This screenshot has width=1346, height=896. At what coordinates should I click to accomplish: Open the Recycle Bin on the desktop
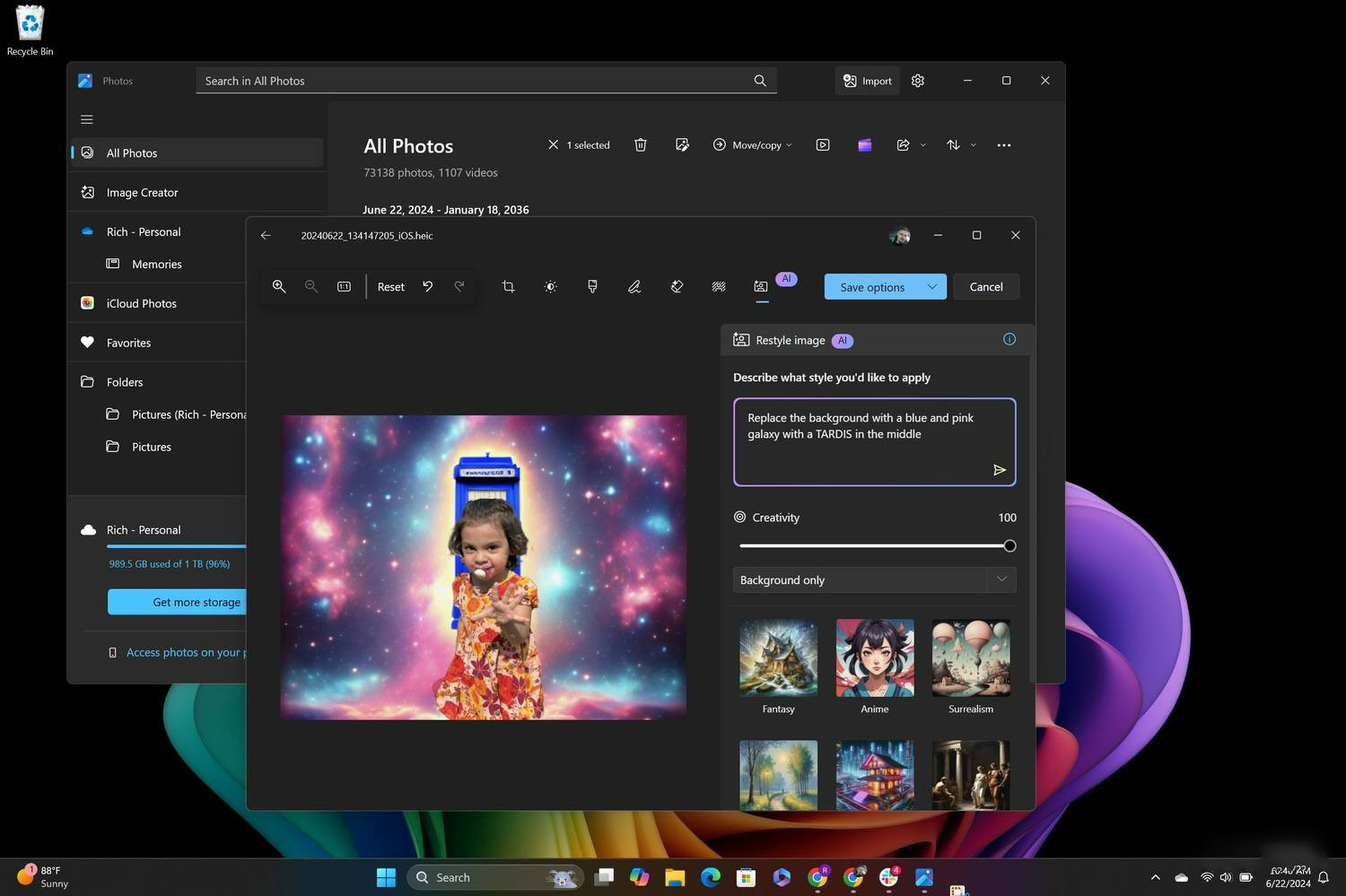coord(30,31)
